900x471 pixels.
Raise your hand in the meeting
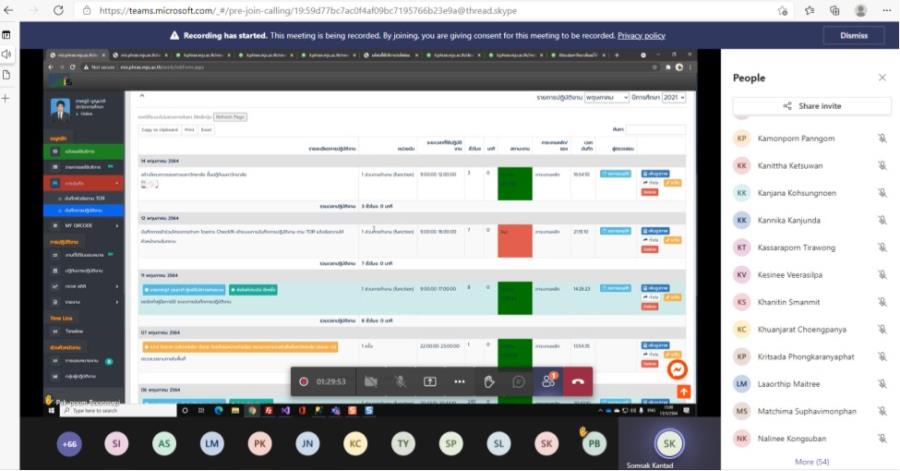pos(489,381)
